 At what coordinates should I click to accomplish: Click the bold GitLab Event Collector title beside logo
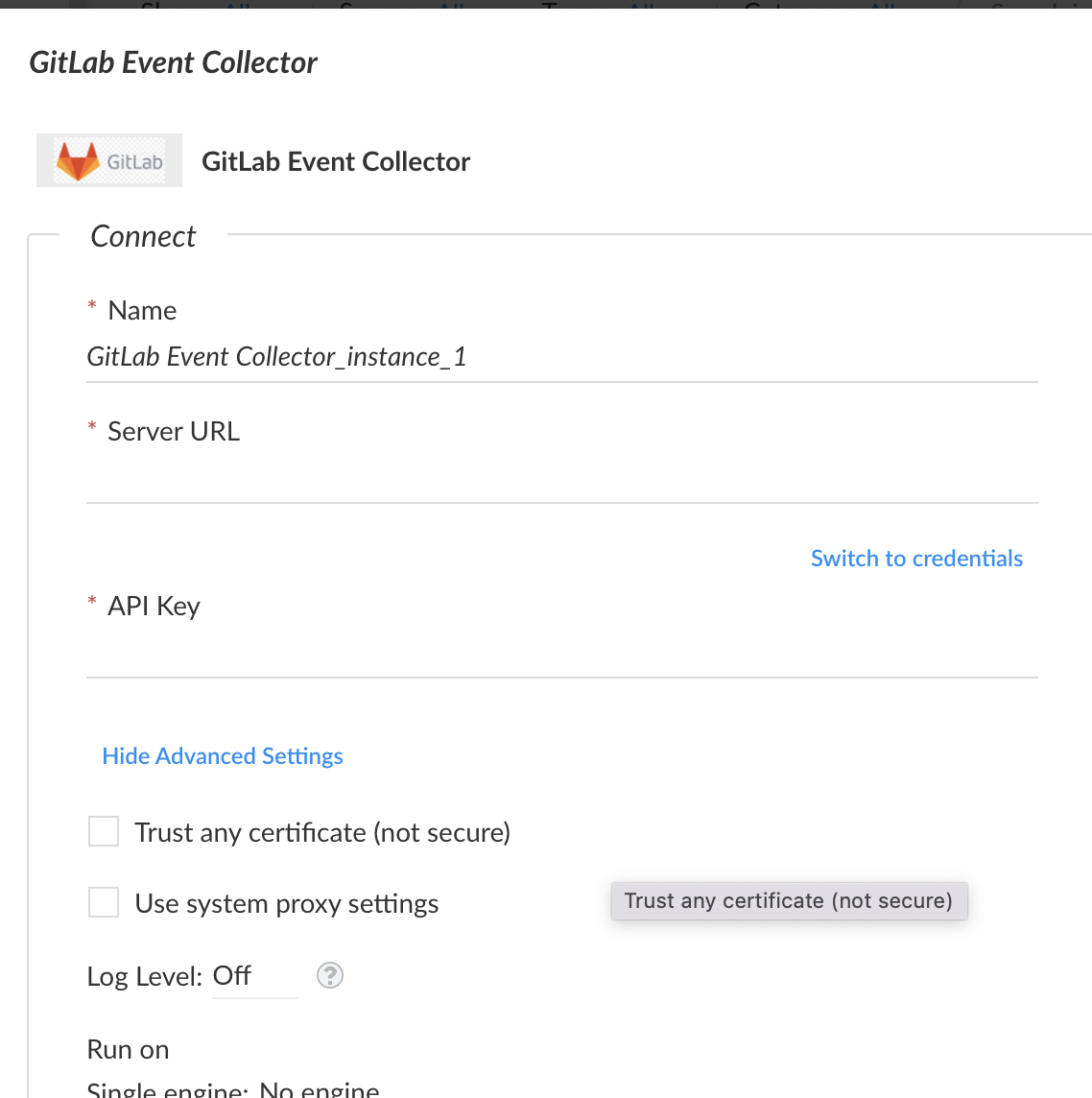(336, 162)
